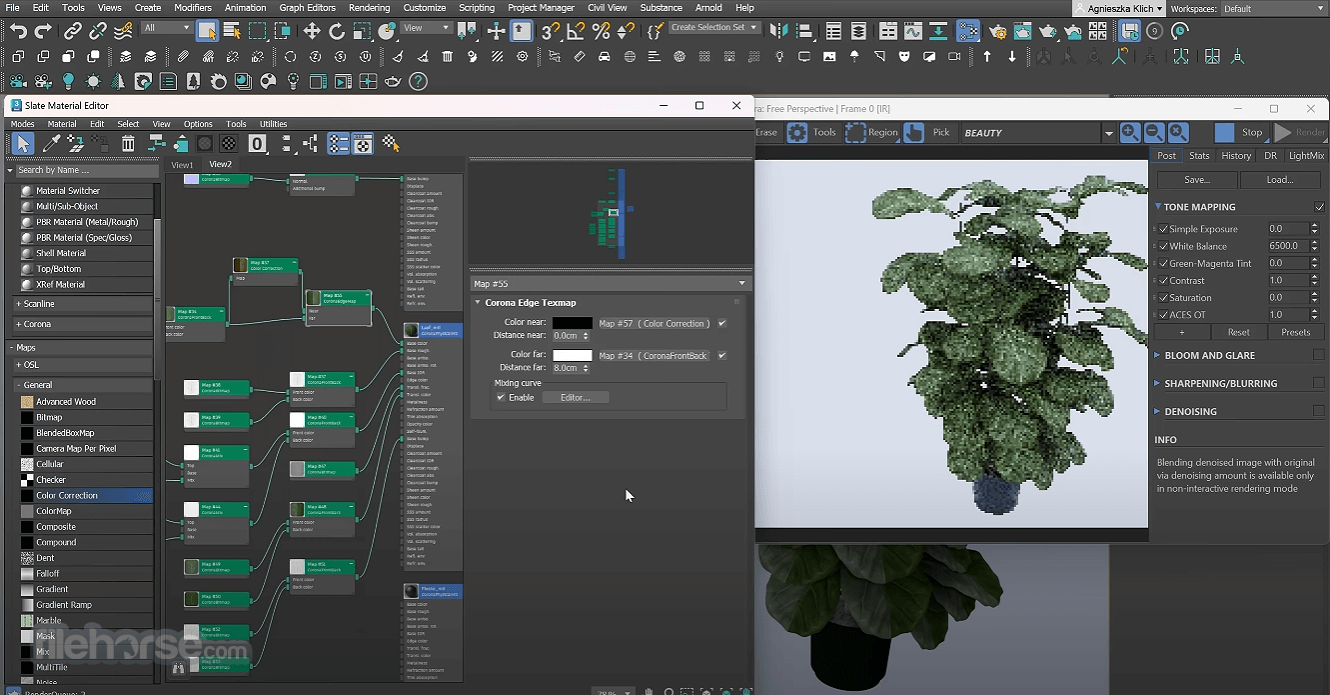Screen dimensions: 1330x695
Task: Open Render Setup teapot with gear
Action: tap(997, 31)
